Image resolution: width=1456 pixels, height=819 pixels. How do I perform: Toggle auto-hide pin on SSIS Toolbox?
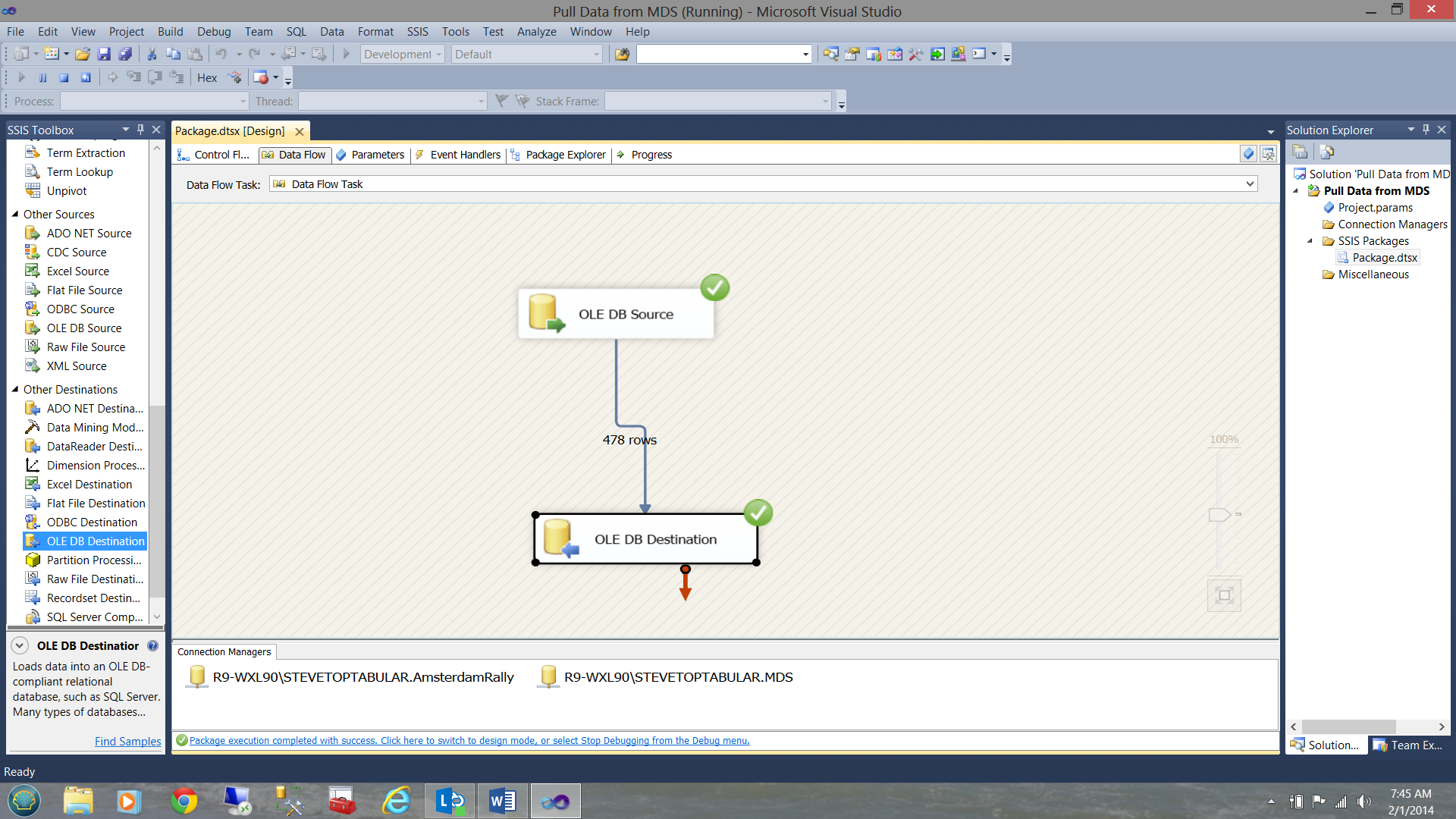click(140, 130)
